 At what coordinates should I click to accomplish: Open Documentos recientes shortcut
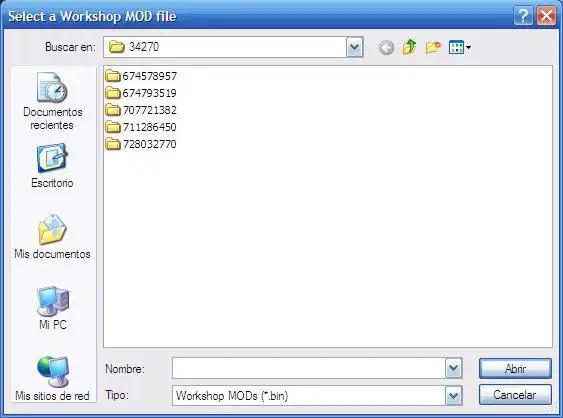pos(52,101)
